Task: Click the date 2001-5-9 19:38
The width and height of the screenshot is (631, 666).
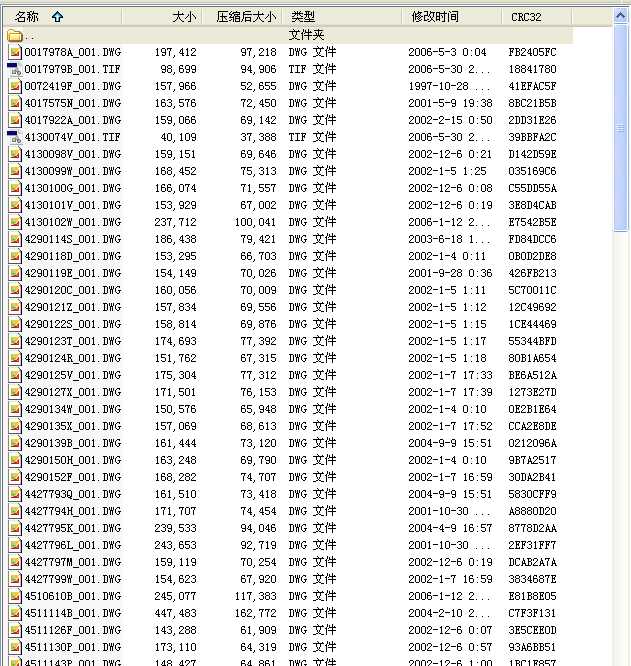Action: click(x=451, y=103)
